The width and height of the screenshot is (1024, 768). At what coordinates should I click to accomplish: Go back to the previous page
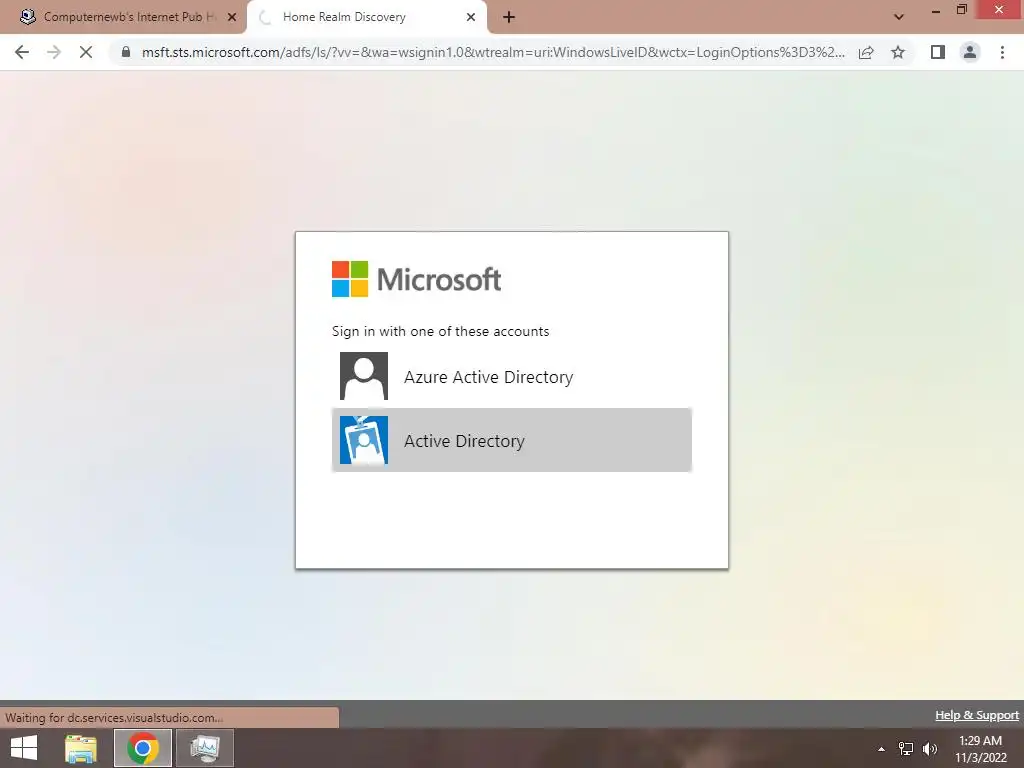point(22,52)
